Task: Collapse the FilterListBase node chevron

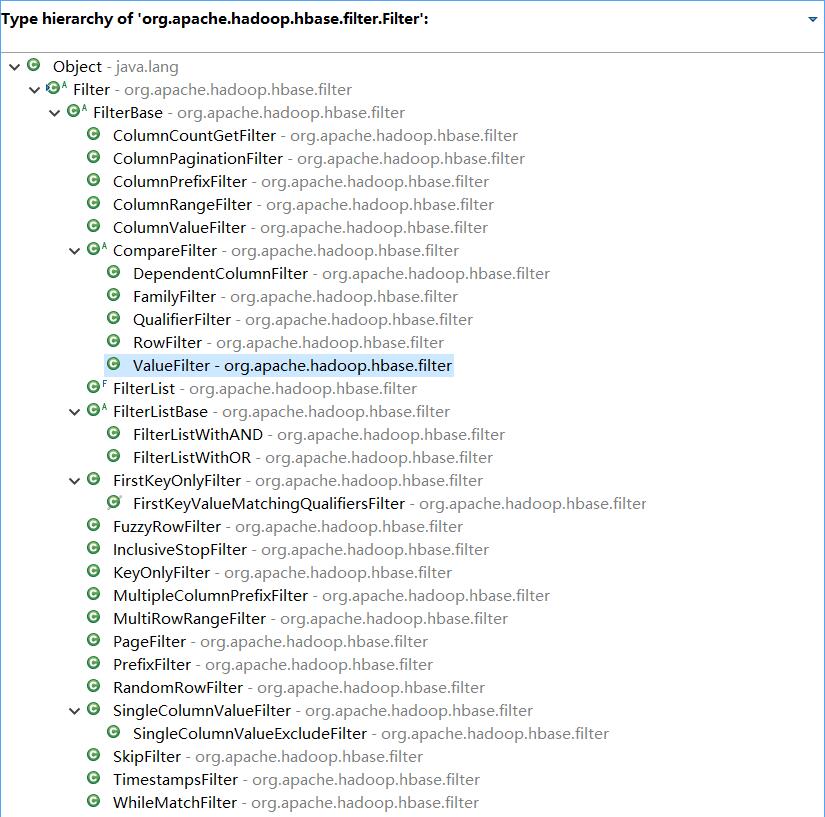Action: tap(75, 412)
